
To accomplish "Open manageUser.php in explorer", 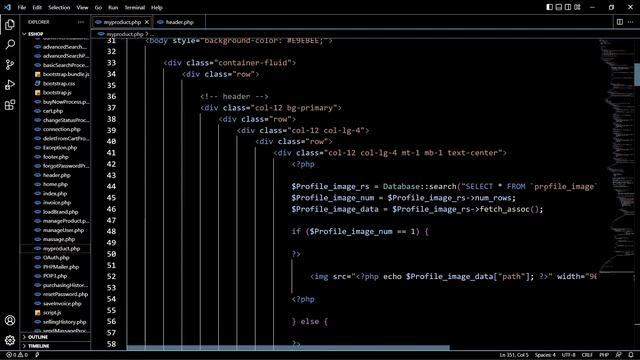I will tap(63, 230).
